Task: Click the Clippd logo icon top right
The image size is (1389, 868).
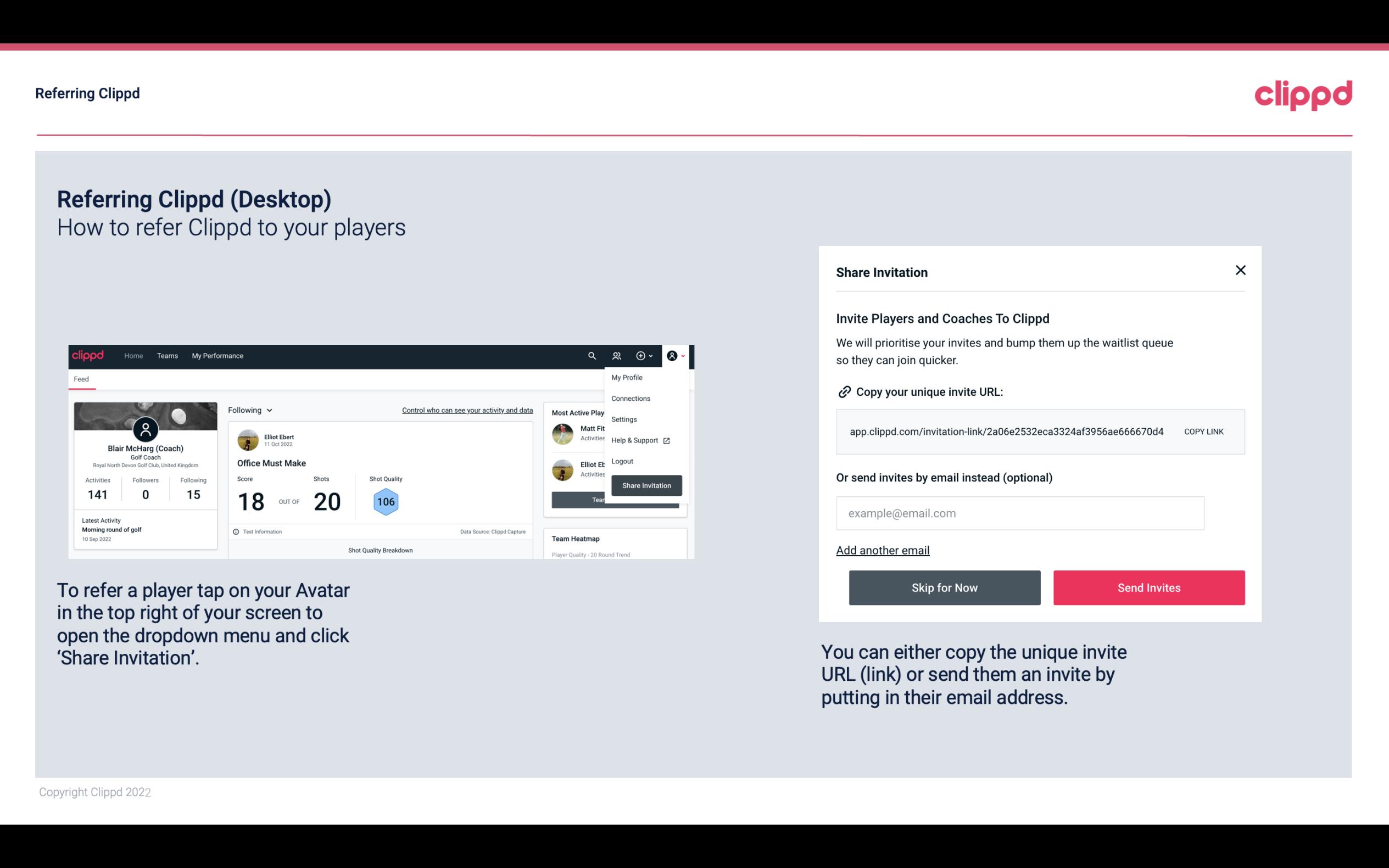Action: [x=1303, y=95]
